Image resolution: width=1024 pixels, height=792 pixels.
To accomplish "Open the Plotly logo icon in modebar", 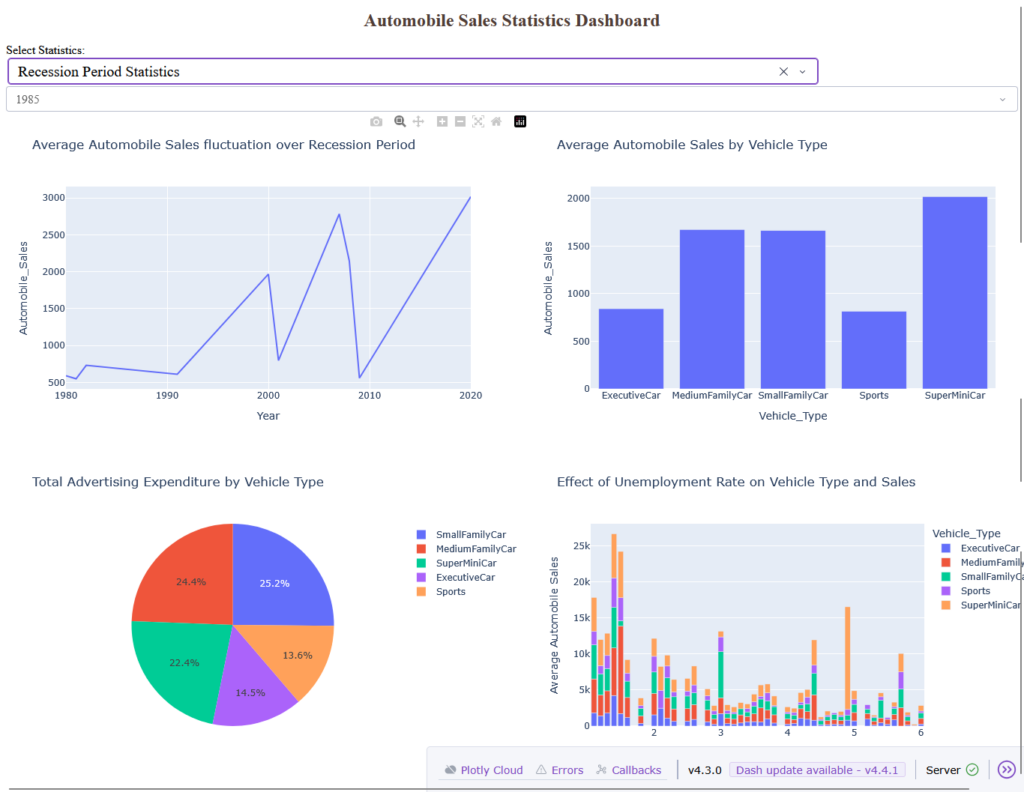I will pos(520,121).
